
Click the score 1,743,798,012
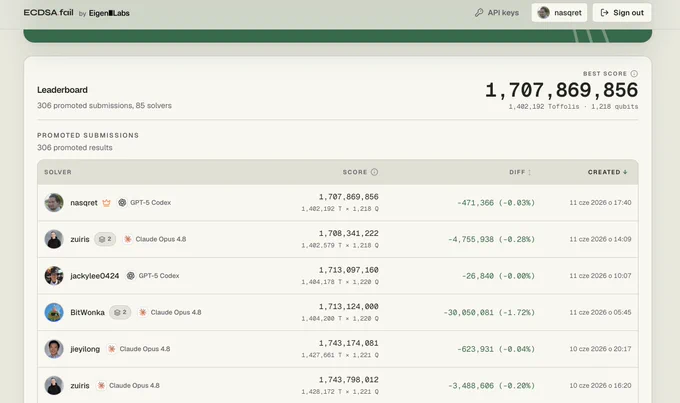349,380
